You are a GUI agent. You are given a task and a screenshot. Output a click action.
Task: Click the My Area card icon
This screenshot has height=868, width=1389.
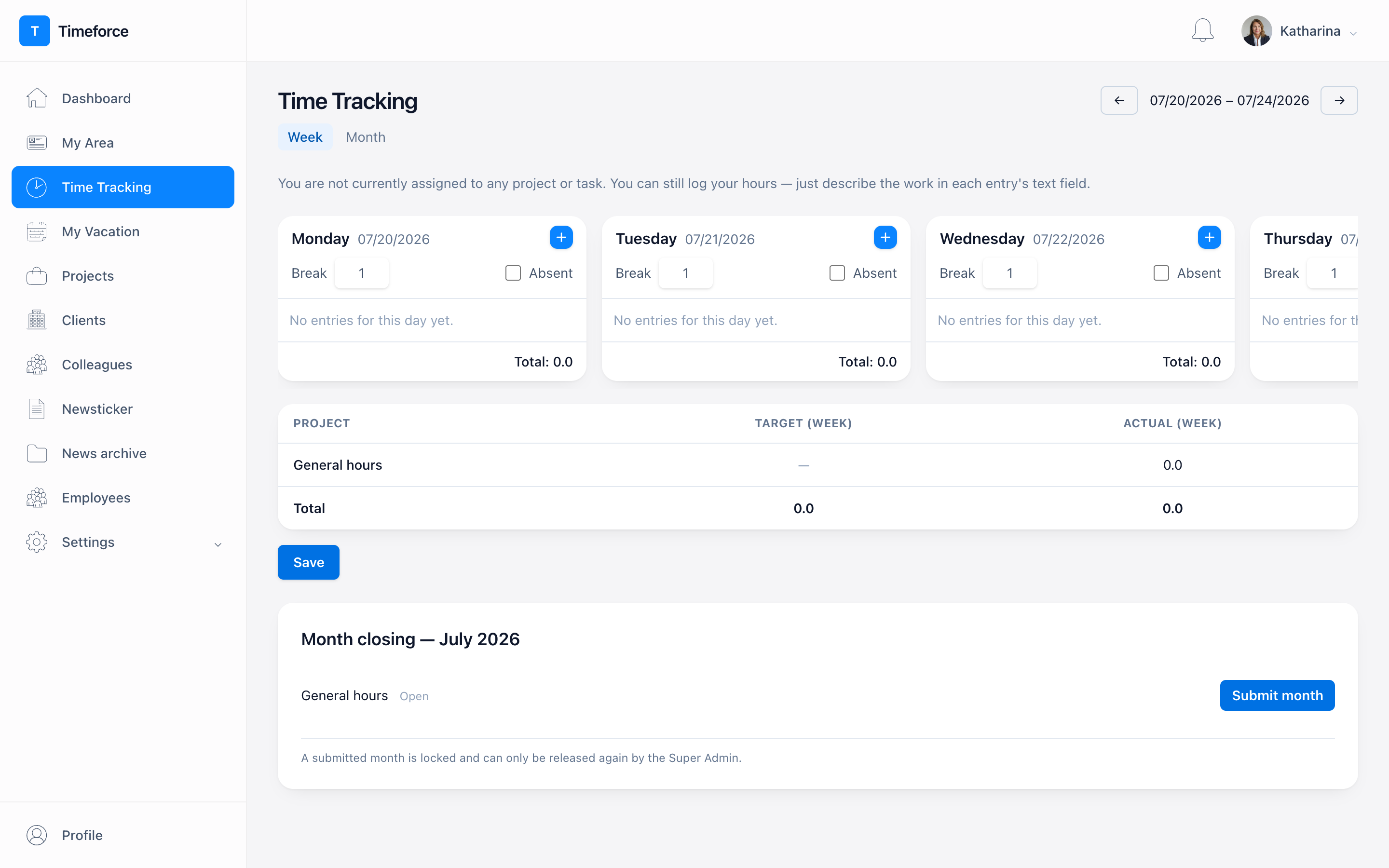tap(37, 142)
